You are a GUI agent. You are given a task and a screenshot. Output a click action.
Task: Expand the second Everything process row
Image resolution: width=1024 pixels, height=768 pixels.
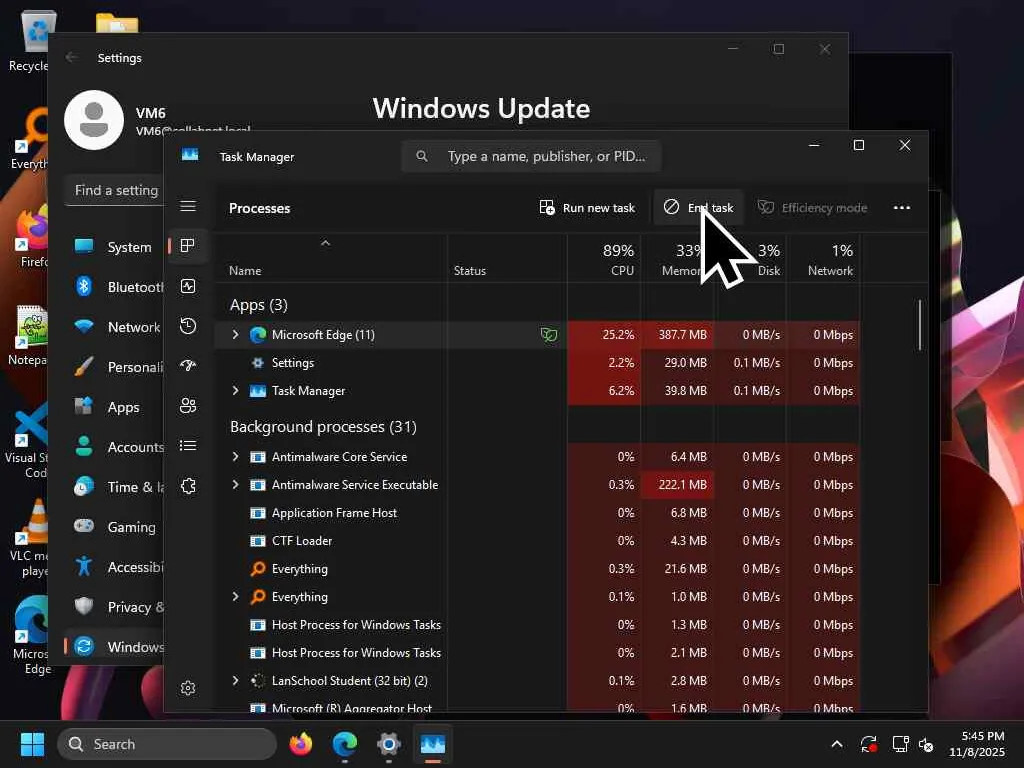(236, 596)
